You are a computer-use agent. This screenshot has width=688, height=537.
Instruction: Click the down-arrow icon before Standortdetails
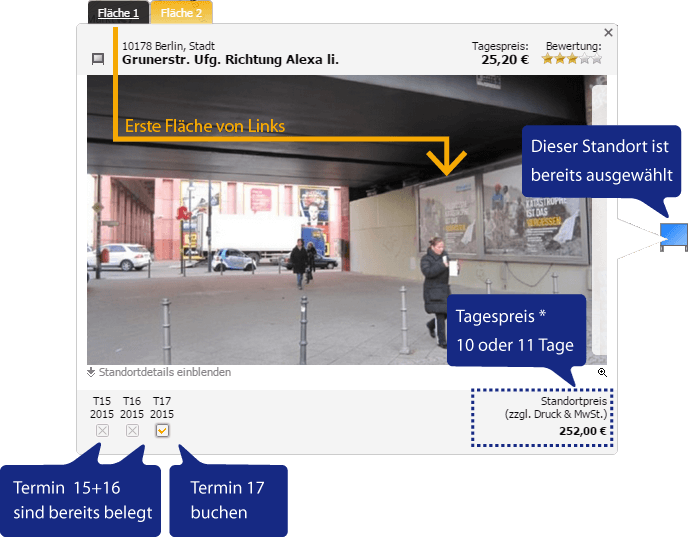click(91, 372)
